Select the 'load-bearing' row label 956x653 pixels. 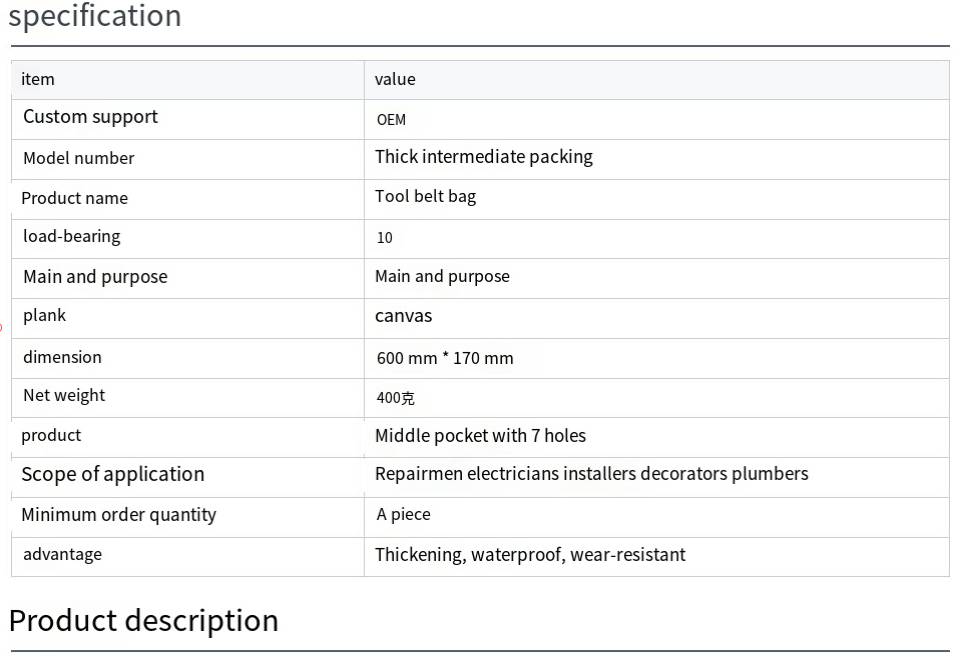click(x=72, y=237)
